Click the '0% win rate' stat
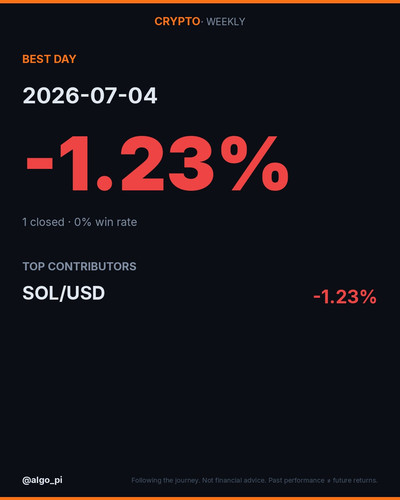 point(105,222)
